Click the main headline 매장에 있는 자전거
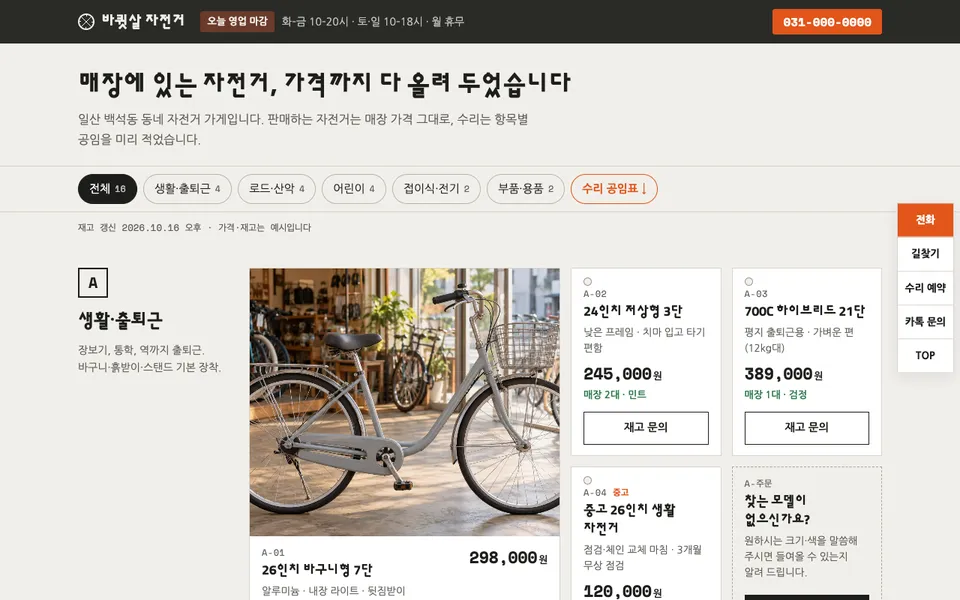960x600 pixels. click(325, 83)
